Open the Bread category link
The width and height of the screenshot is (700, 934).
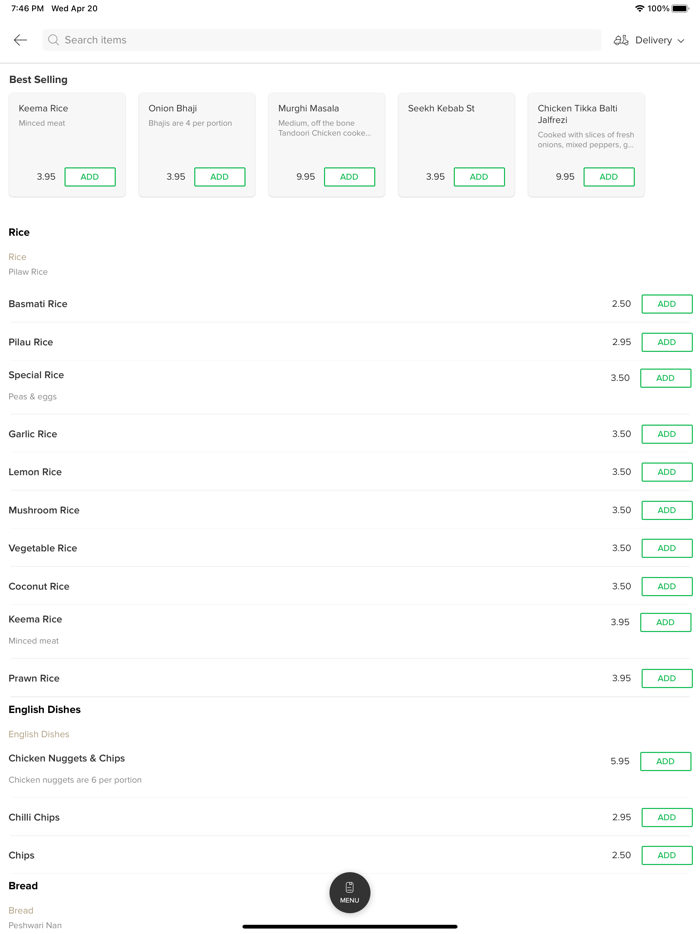pos(21,911)
